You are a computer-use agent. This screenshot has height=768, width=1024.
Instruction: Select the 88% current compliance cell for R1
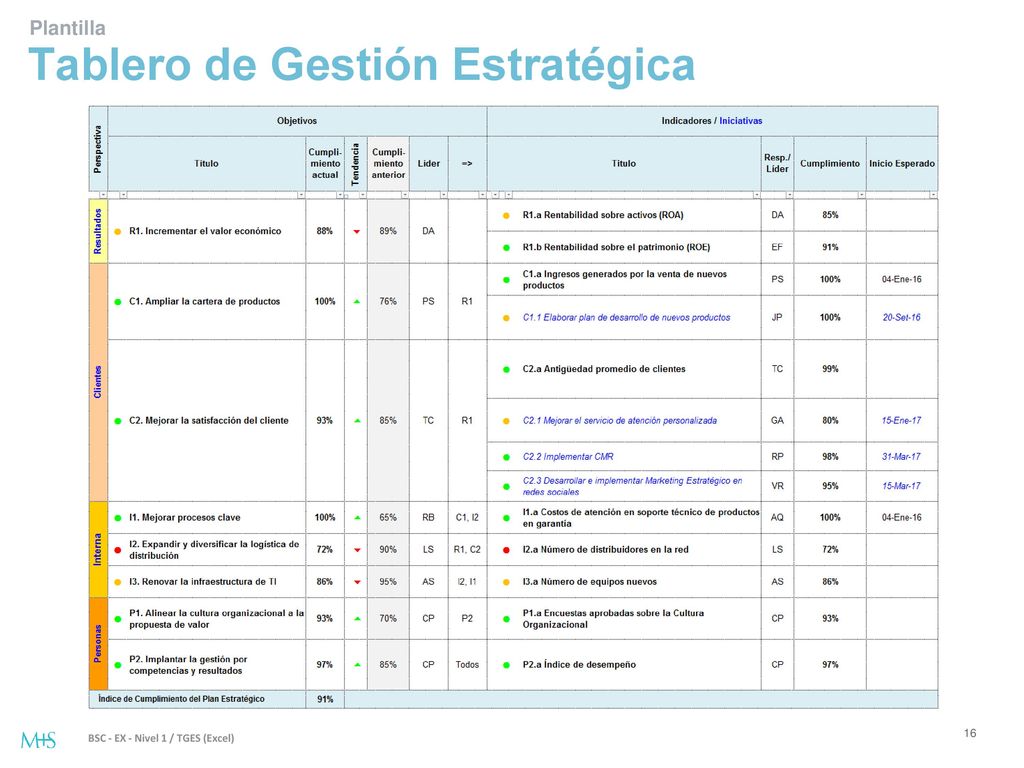tap(325, 231)
